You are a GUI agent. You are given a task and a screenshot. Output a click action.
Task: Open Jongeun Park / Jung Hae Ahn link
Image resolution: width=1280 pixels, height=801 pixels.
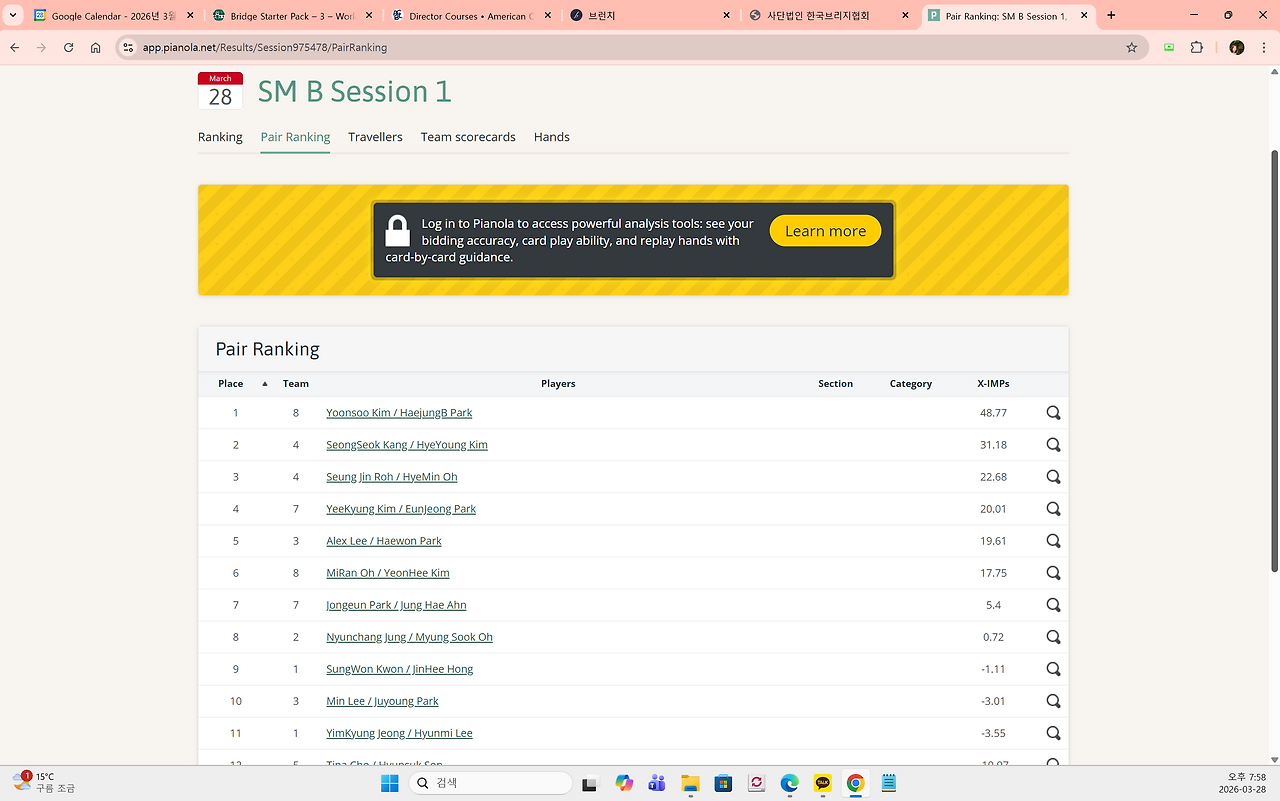click(396, 605)
